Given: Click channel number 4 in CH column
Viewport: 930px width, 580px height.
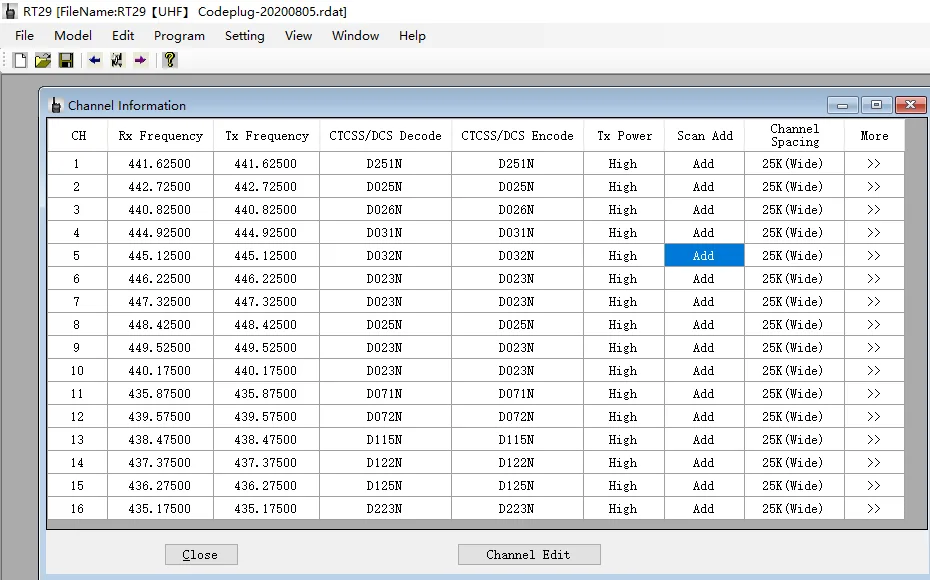Looking at the screenshot, I should pyautogui.click(x=77, y=233).
